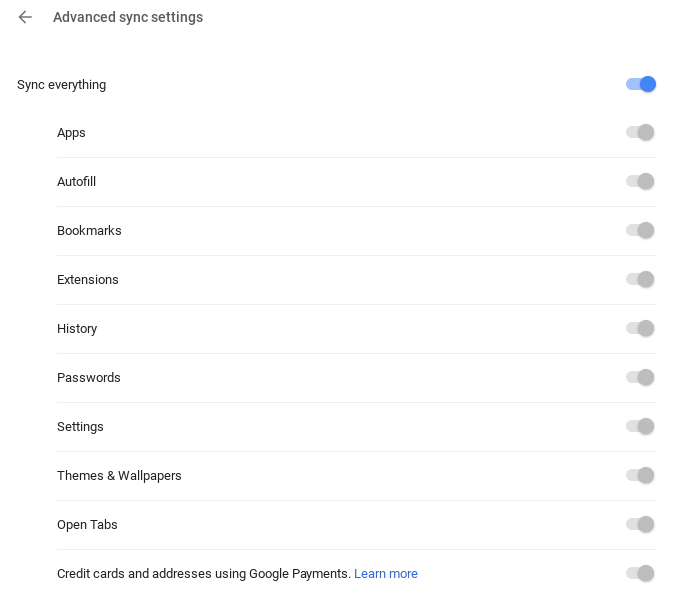Toggle the Settings sync switch

(x=640, y=426)
